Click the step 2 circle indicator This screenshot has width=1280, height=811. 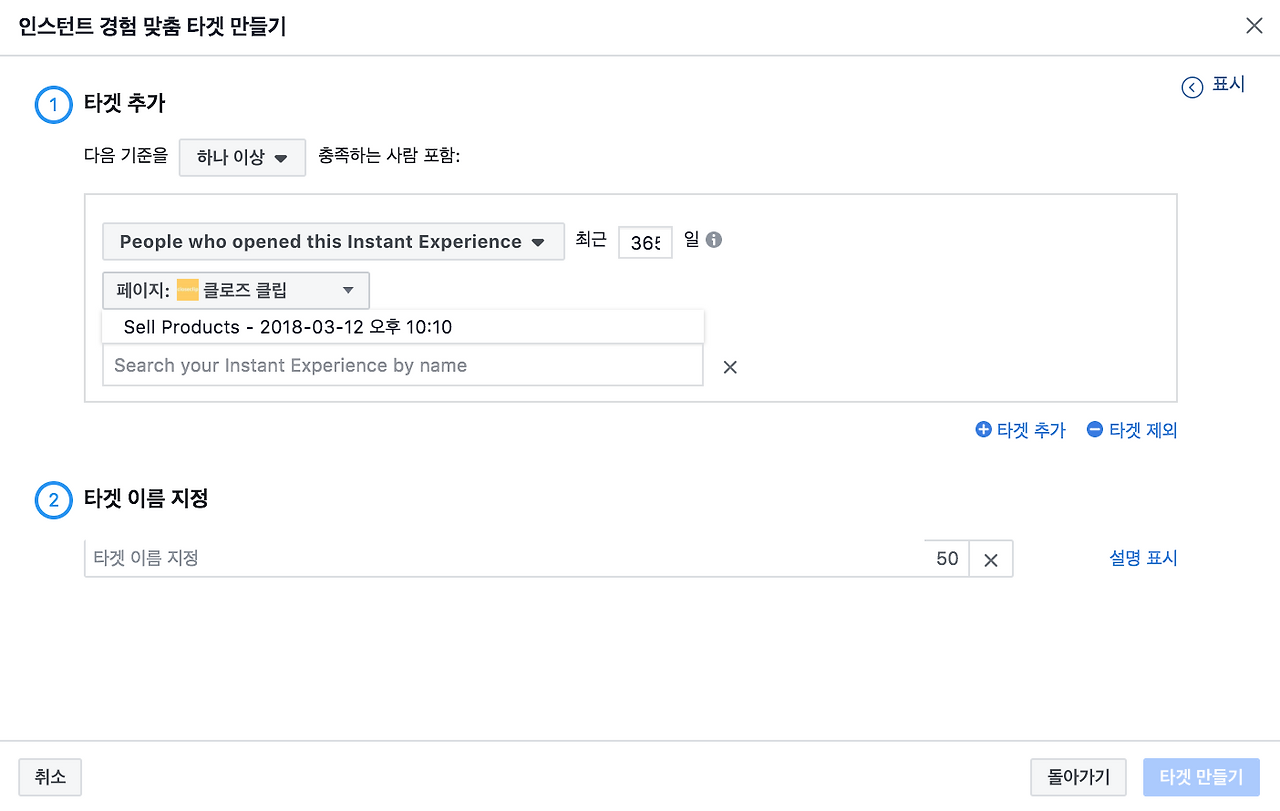(x=53, y=500)
